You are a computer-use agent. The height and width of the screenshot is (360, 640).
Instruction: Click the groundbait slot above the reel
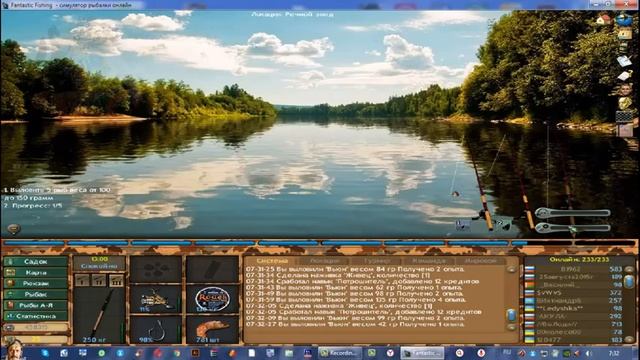click(156, 269)
